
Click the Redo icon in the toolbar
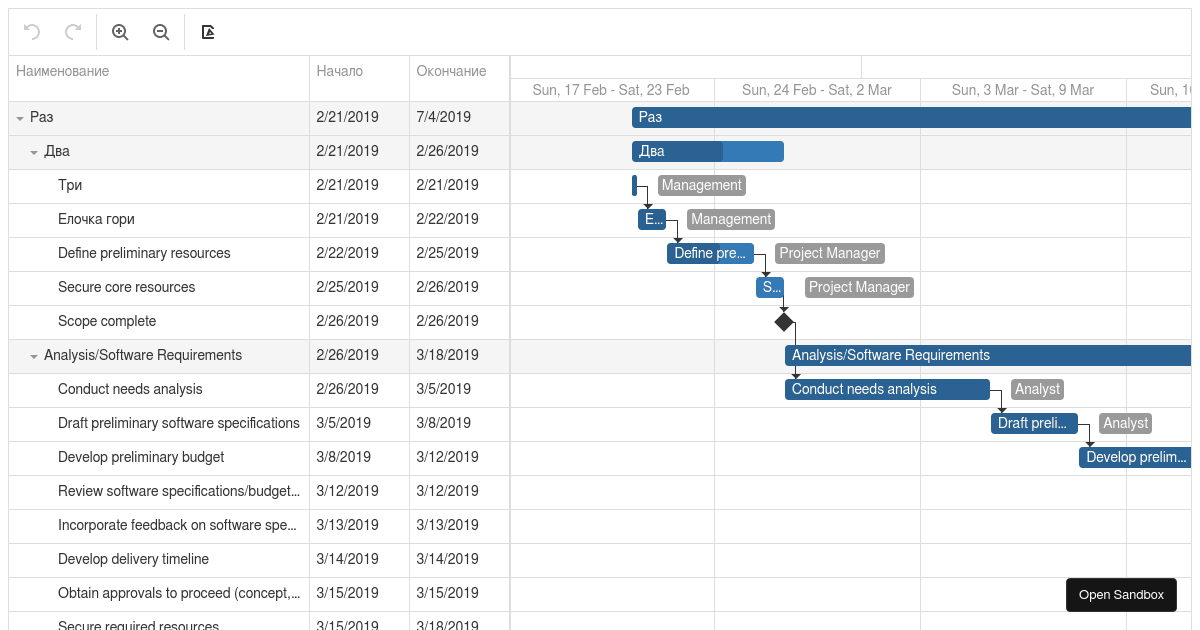click(x=71, y=32)
